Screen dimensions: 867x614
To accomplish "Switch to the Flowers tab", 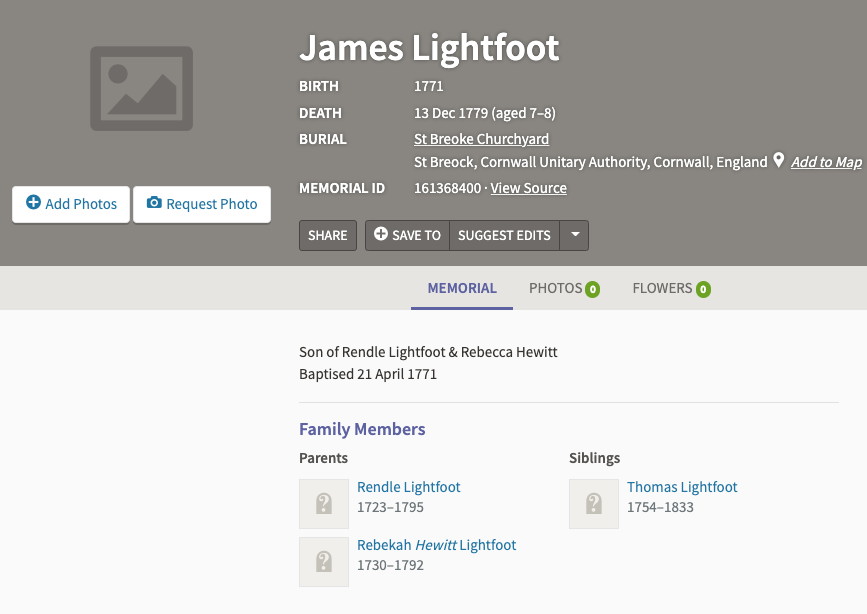I will [662, 288].
